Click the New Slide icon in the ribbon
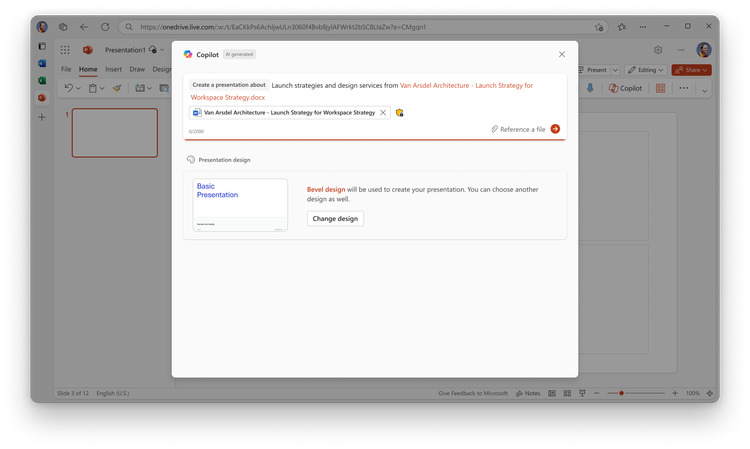750x449 pixels. tap(140, 88)
